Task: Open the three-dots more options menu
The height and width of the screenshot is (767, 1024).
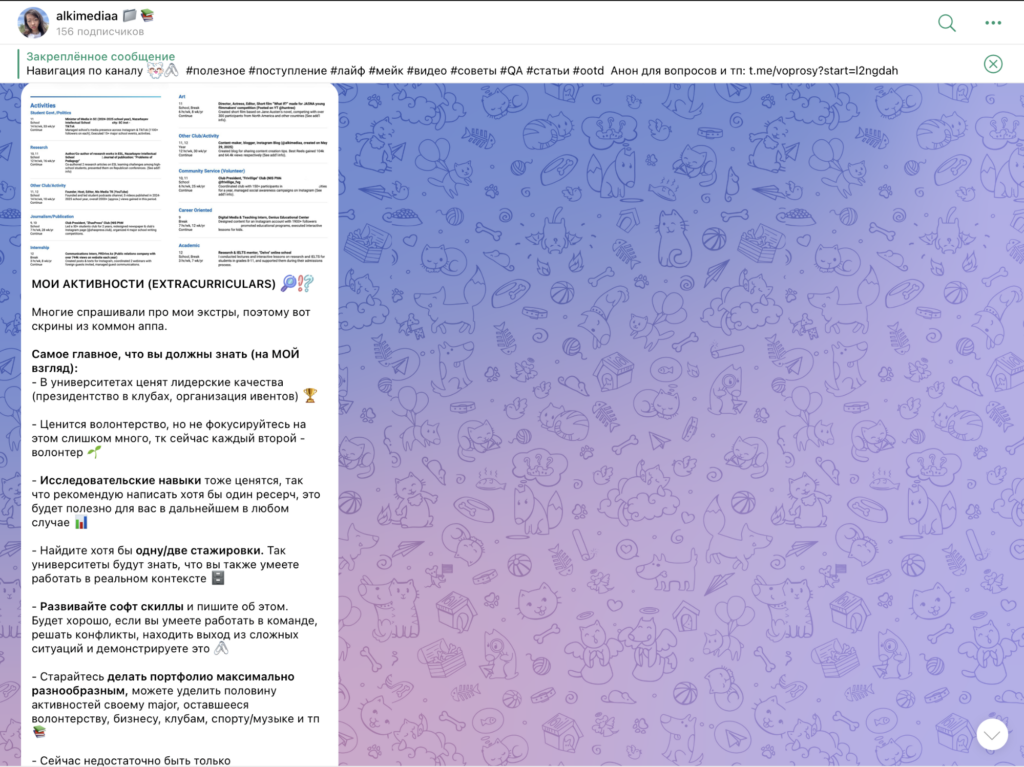Action: click(992, 23)
